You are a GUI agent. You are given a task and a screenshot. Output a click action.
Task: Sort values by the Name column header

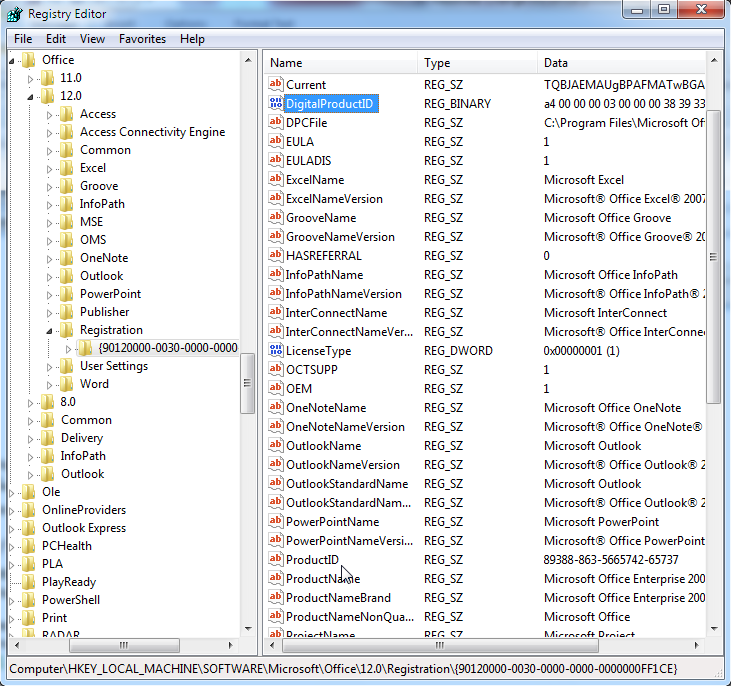pos(341,62)
